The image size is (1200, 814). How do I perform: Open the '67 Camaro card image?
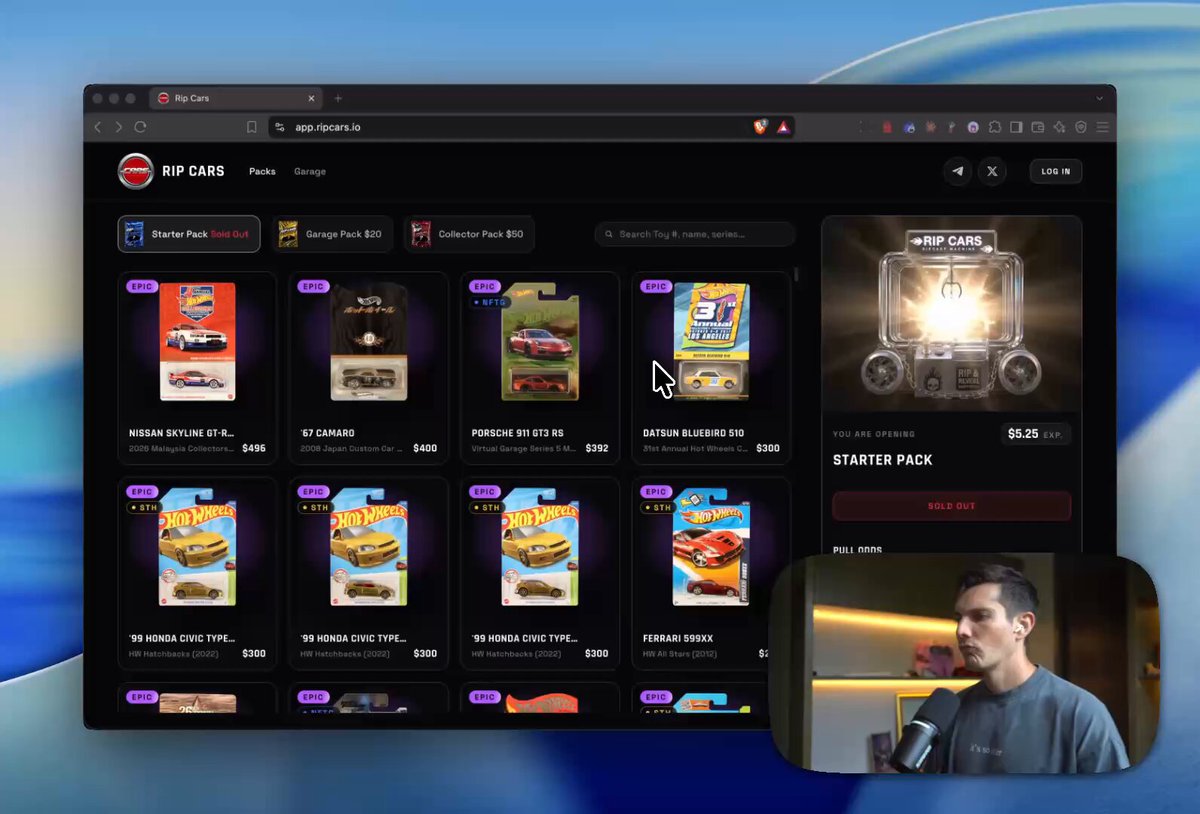pyautogui.click(x=369, y=342)
